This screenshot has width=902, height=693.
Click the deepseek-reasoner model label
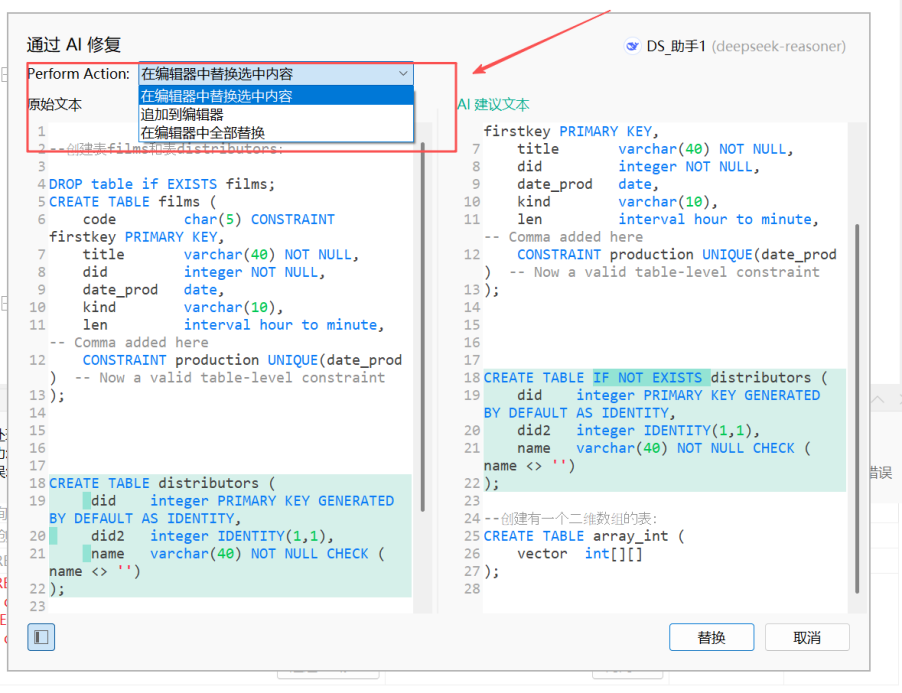point(778,46)
